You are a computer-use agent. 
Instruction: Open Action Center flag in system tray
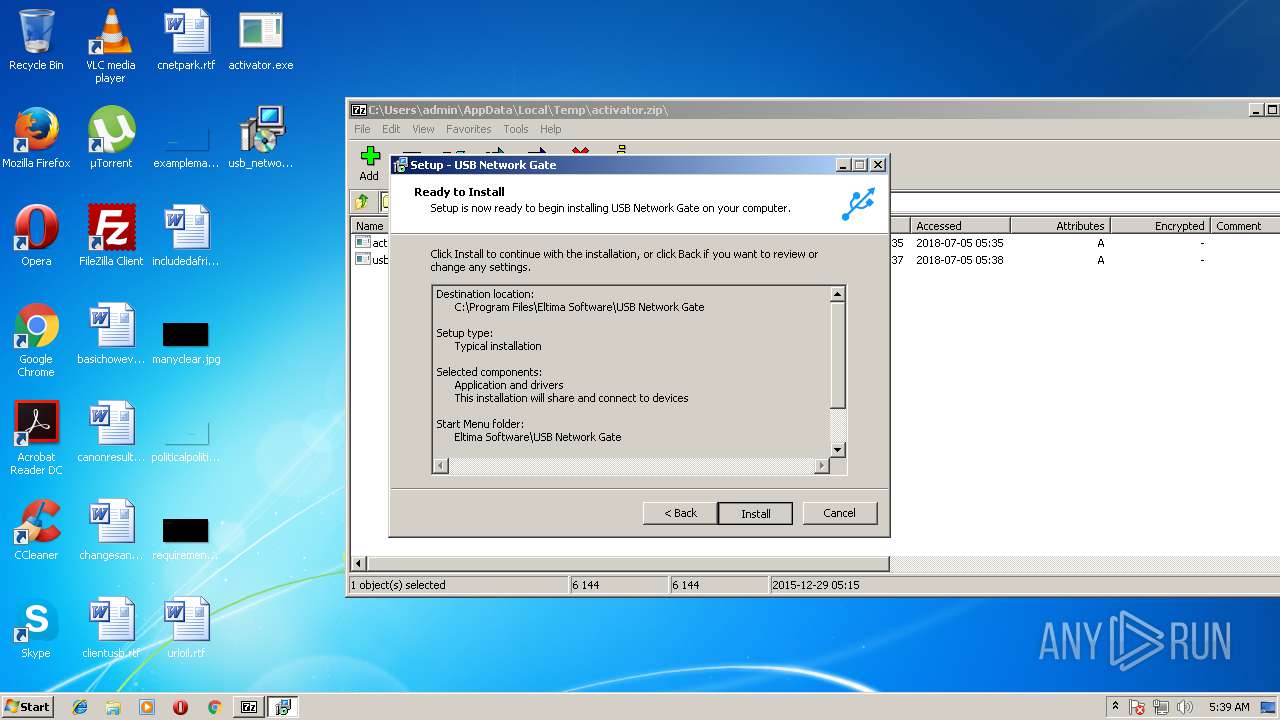[1137, 707]
